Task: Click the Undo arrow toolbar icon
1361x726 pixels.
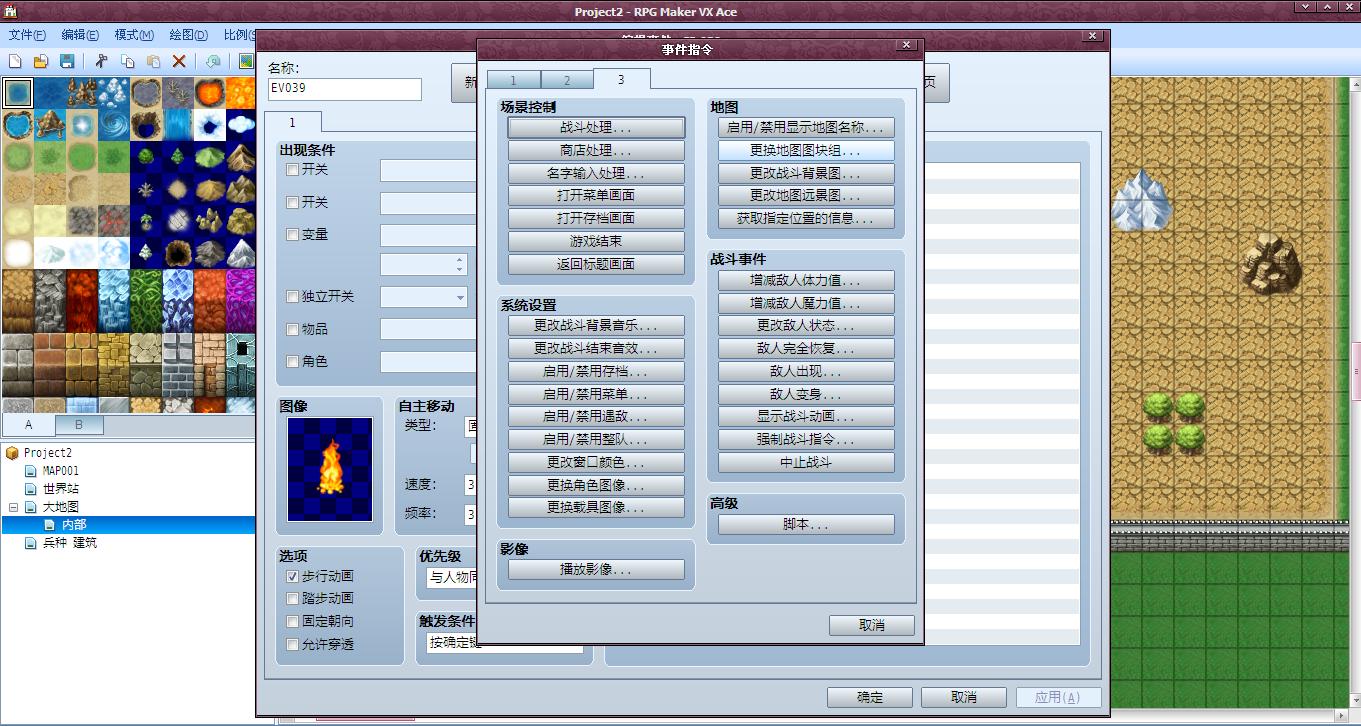Action: click(x=213, y=61)
